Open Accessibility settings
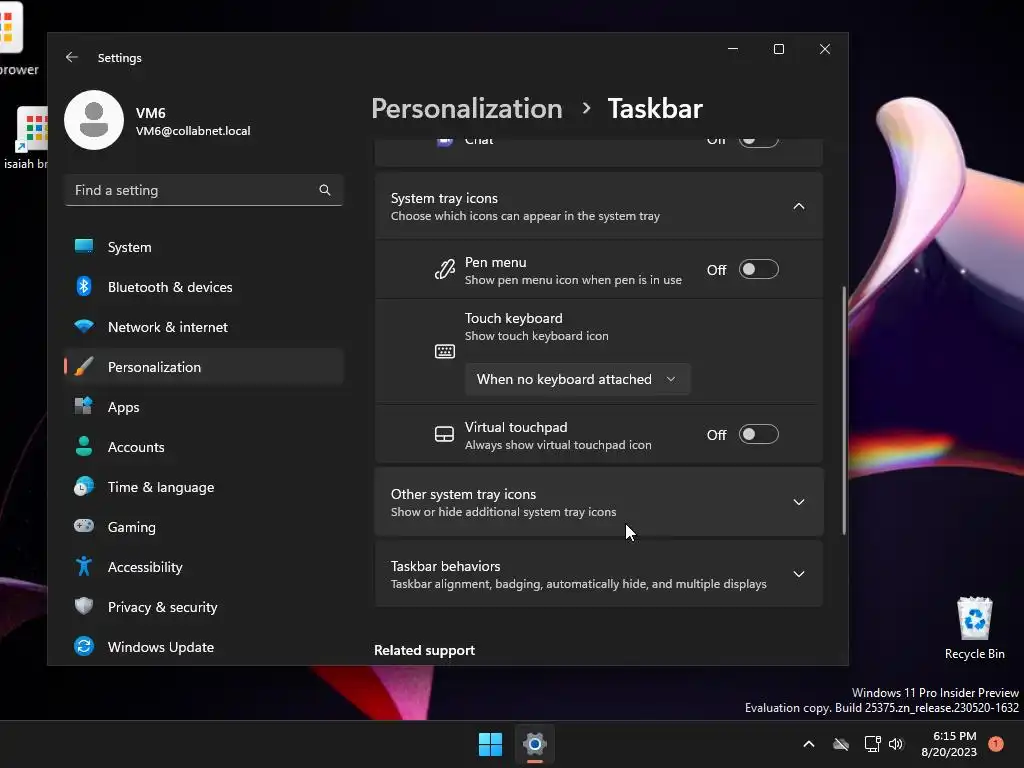Image resolution: width=1024 pixels, height=768 pixels. (x=204, y=567)
